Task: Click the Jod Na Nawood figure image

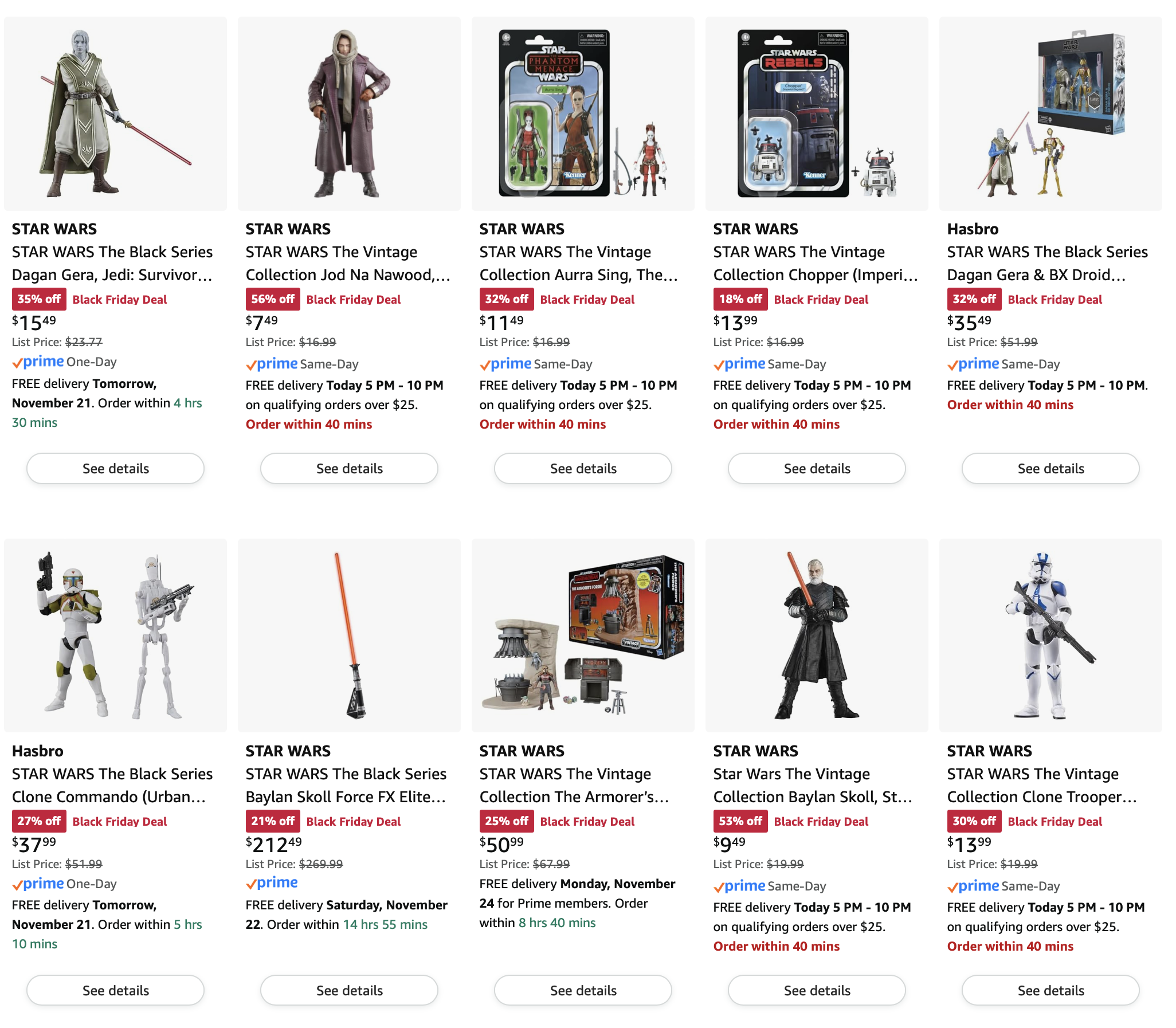Action: tap(349, 113)
